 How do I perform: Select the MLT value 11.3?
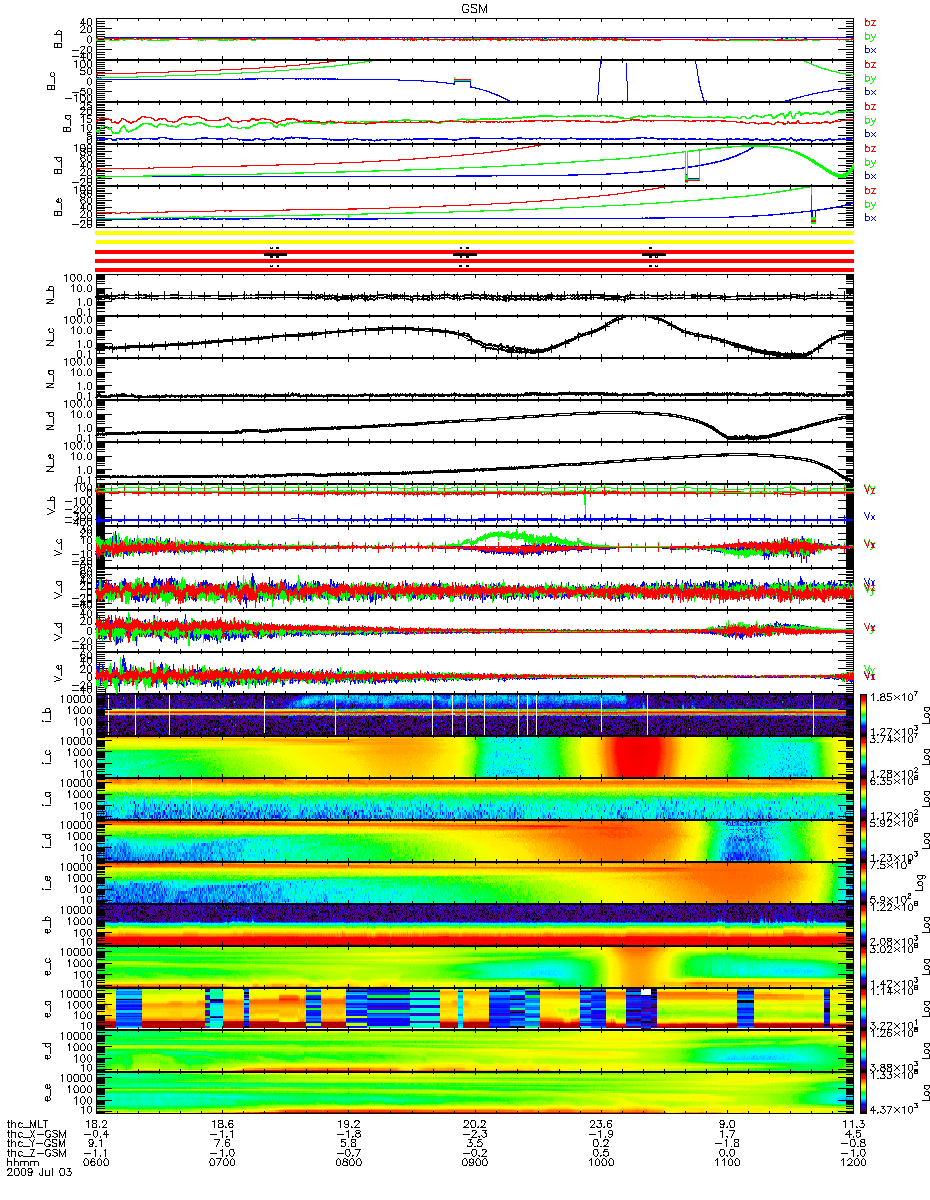point(852,1123)
